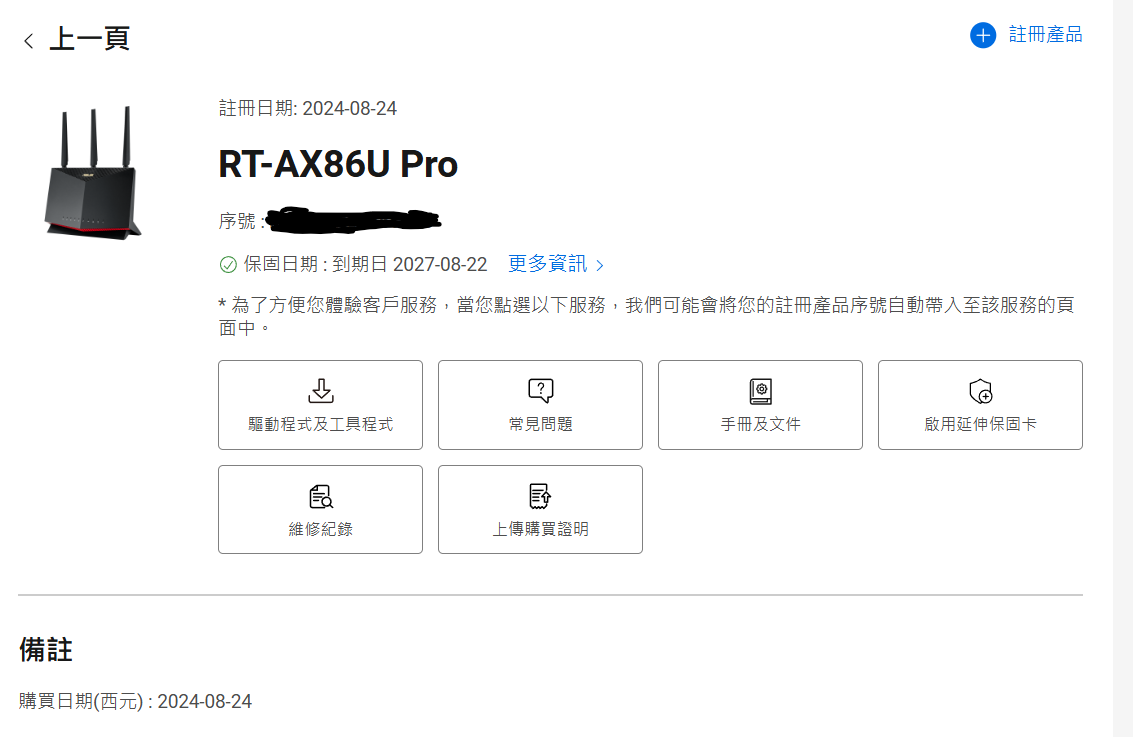Click the manual book icon
The image size is (1133, 737).
760,391
